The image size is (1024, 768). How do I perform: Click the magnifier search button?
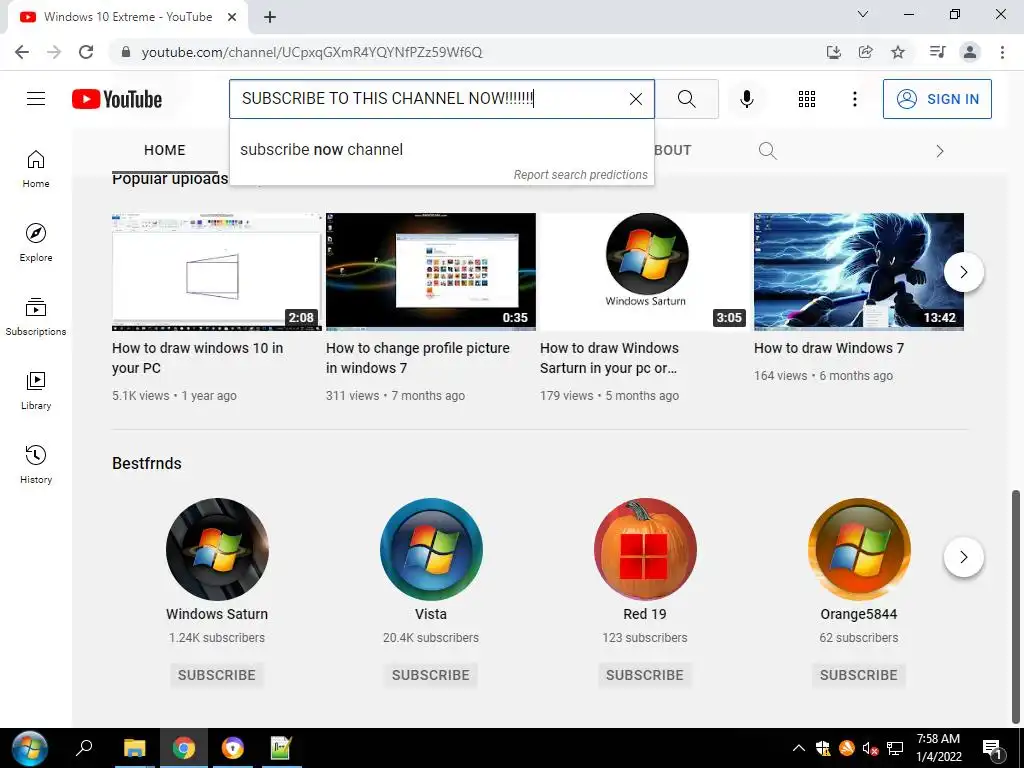point(686,99)
